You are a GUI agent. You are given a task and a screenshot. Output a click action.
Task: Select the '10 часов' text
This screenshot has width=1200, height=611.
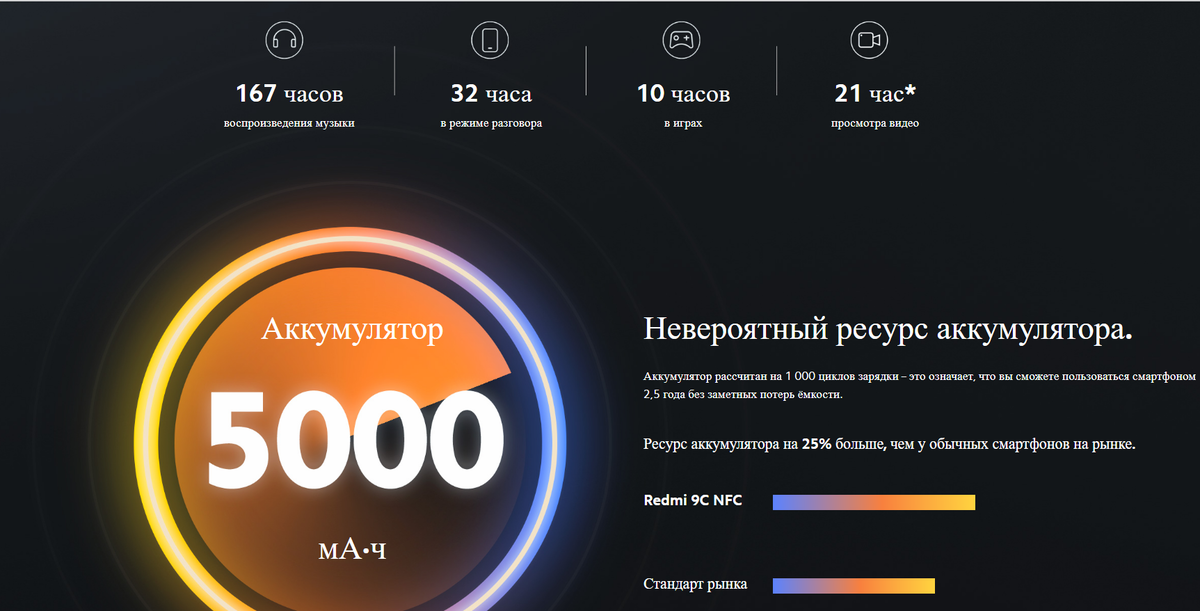[683, 94]
